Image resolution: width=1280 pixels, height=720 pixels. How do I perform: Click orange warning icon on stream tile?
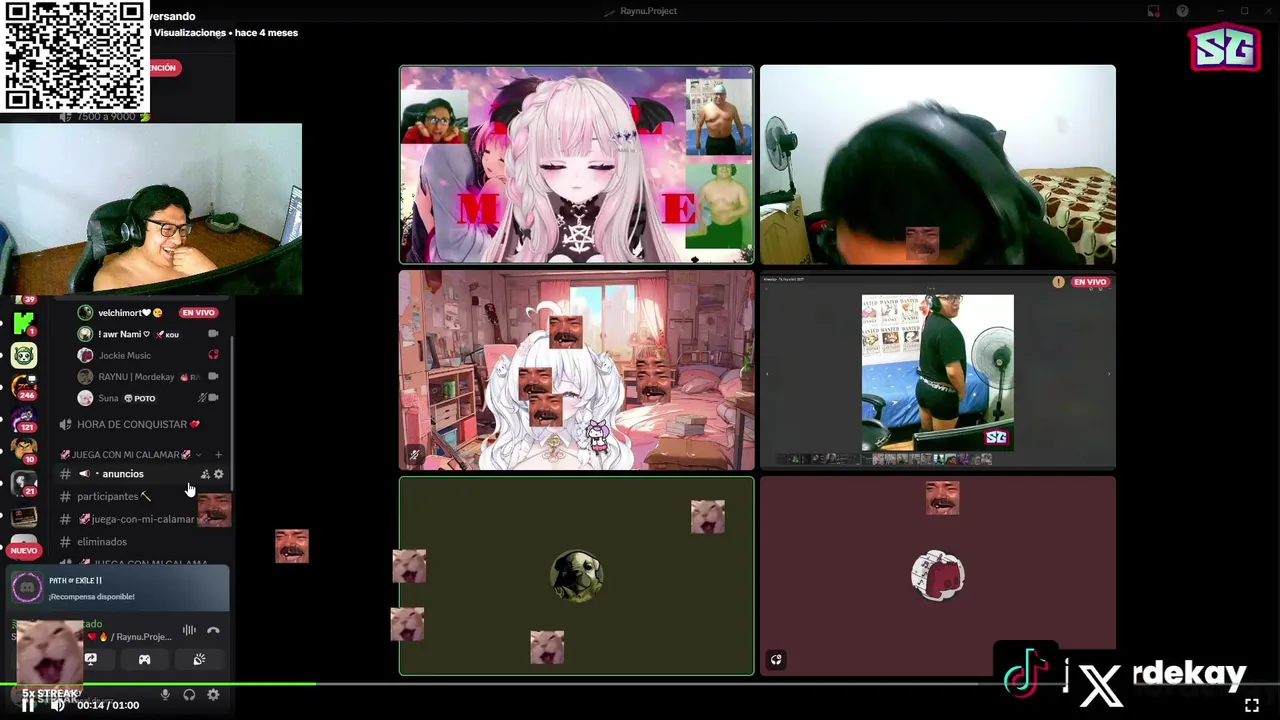click(x=1058, y=282)
